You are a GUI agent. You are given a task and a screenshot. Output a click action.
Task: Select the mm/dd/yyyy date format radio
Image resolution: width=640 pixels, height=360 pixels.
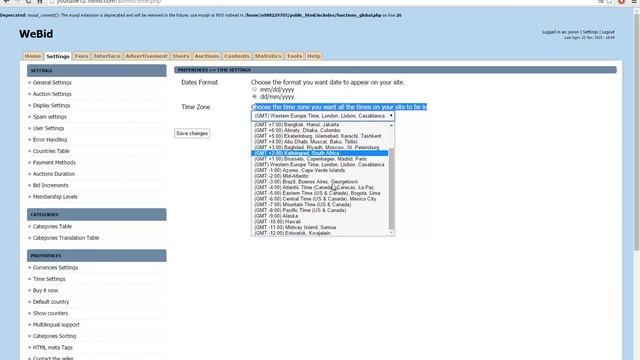point(255,89)
